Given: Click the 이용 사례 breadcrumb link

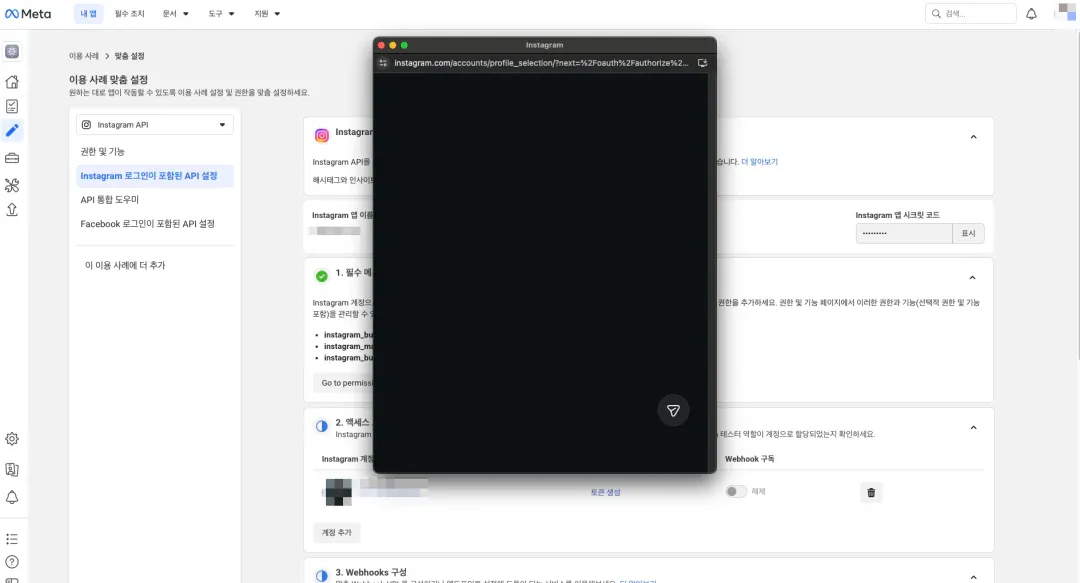Looking at the screenshot, I should (x=83, y=56).
